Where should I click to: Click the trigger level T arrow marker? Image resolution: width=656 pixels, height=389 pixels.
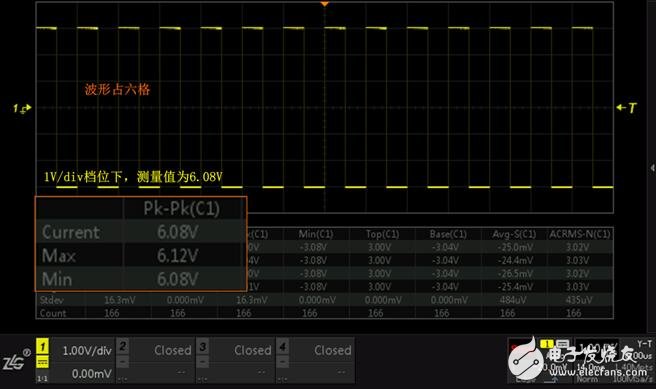pos(627,108)
